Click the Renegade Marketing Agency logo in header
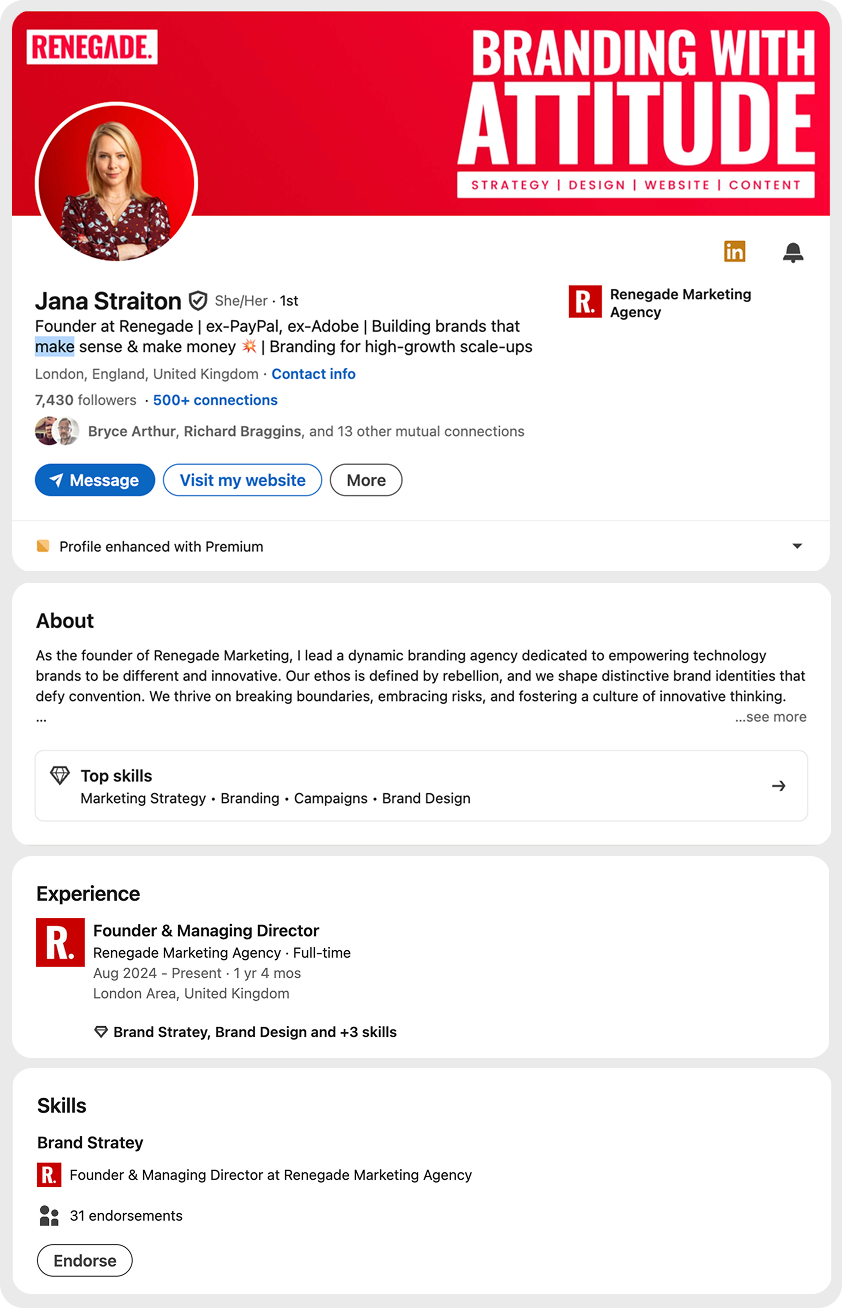 [585, 302]
